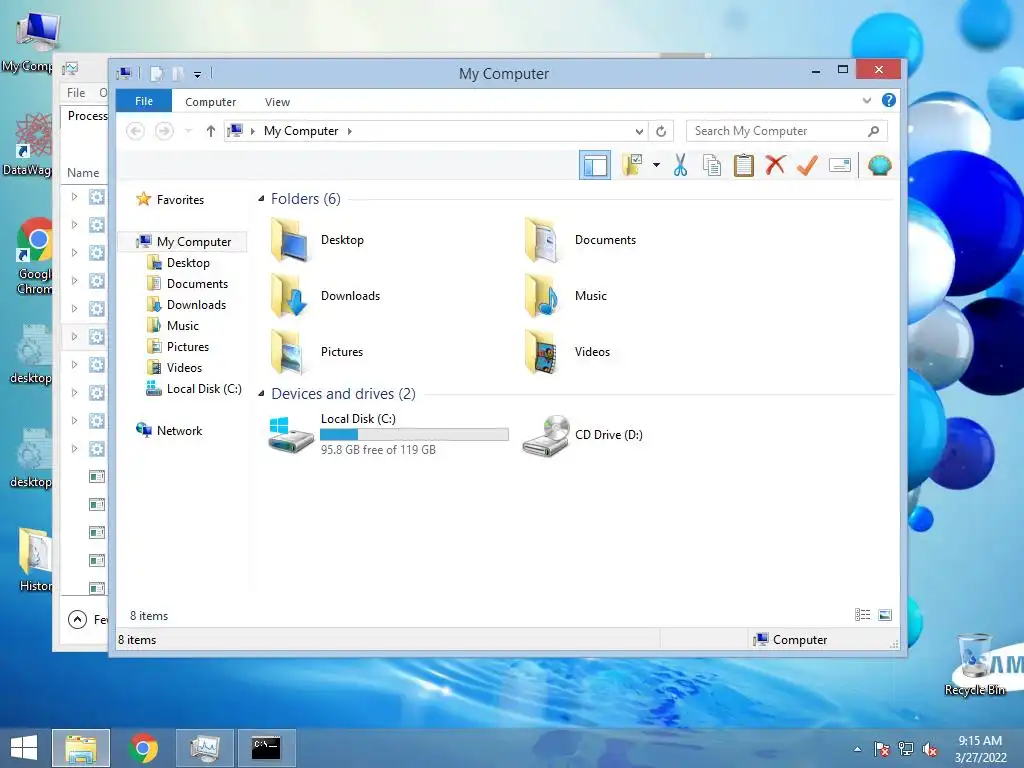The width and height of the screenshot is (1024, 768).
Task: Open File menu in Task Manager window
Action: tap(76, 93)
